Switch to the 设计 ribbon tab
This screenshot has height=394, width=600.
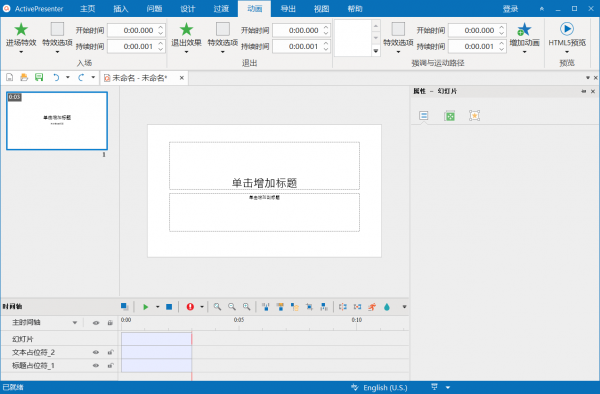188,8
